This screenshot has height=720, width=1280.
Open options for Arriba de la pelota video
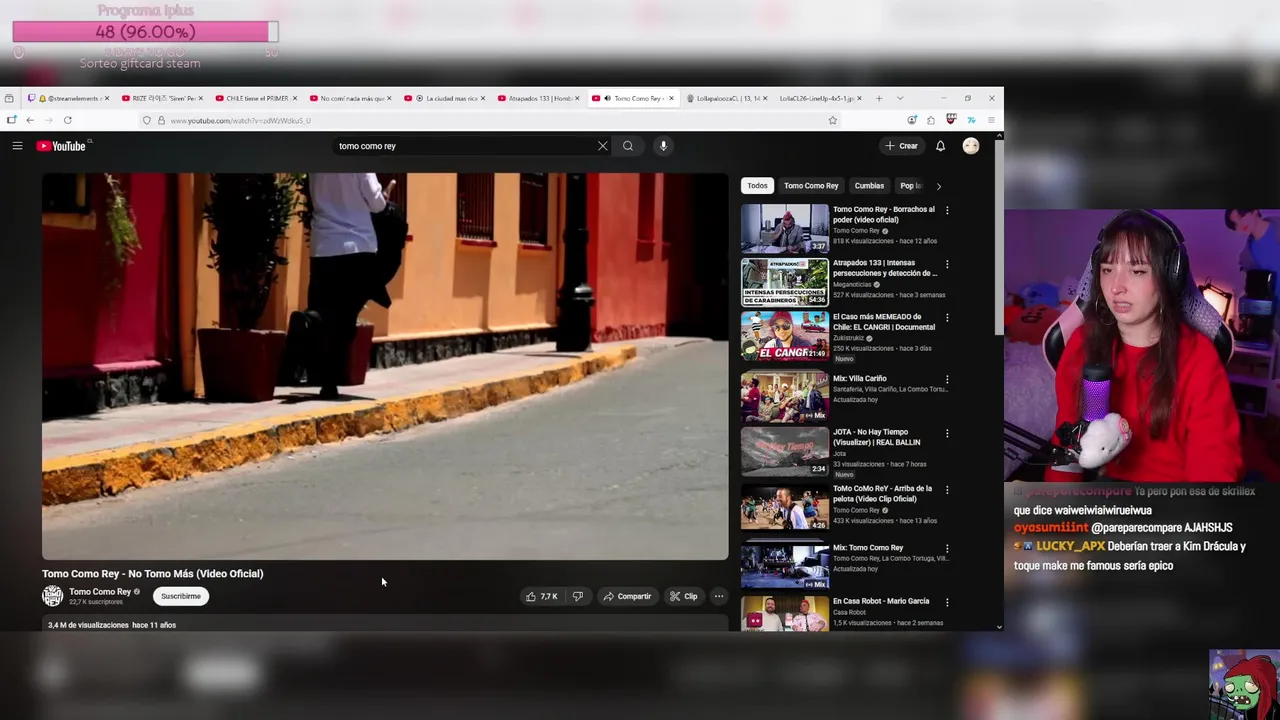947,490
